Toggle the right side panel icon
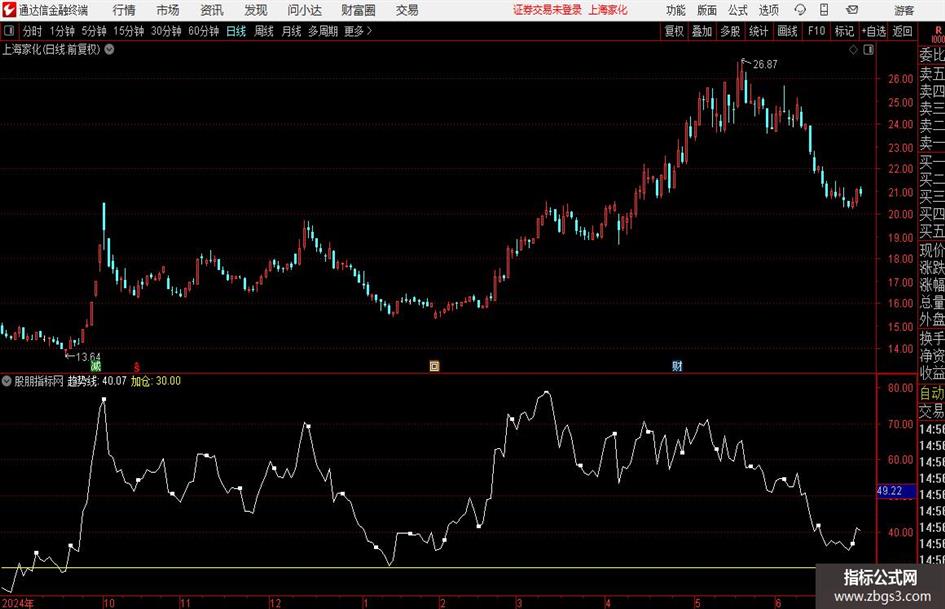 pos(868,50)
